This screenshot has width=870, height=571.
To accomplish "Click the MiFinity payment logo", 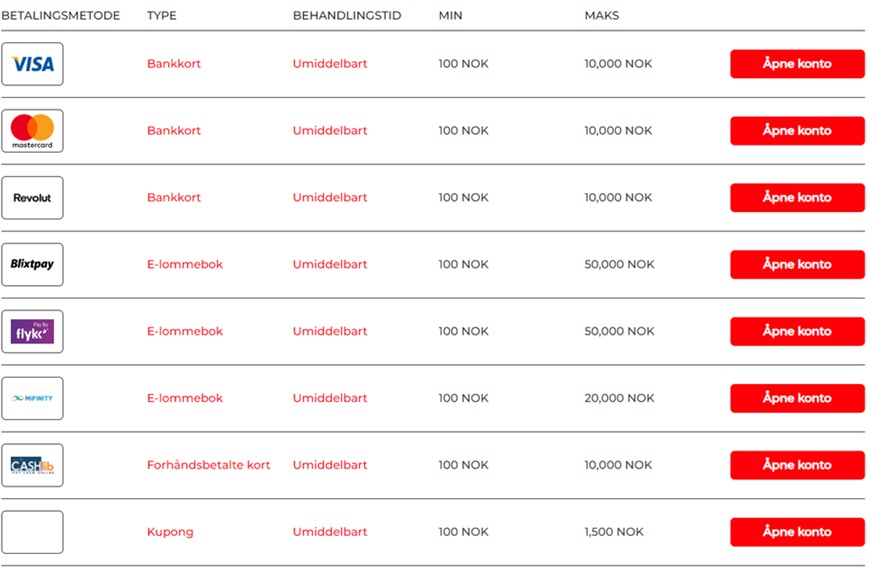I will click(32, 398).
